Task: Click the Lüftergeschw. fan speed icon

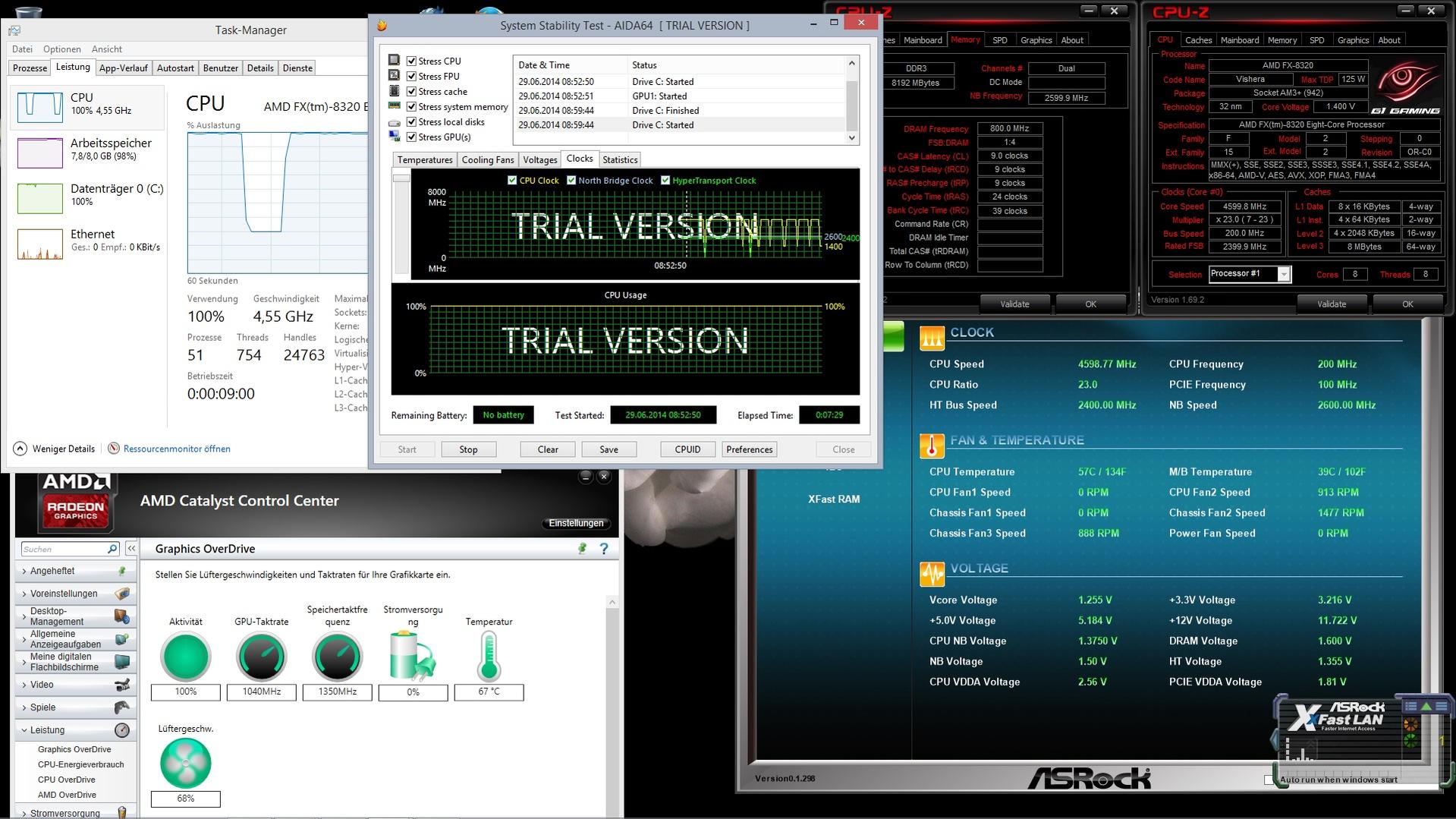Action: coord(185,763)
